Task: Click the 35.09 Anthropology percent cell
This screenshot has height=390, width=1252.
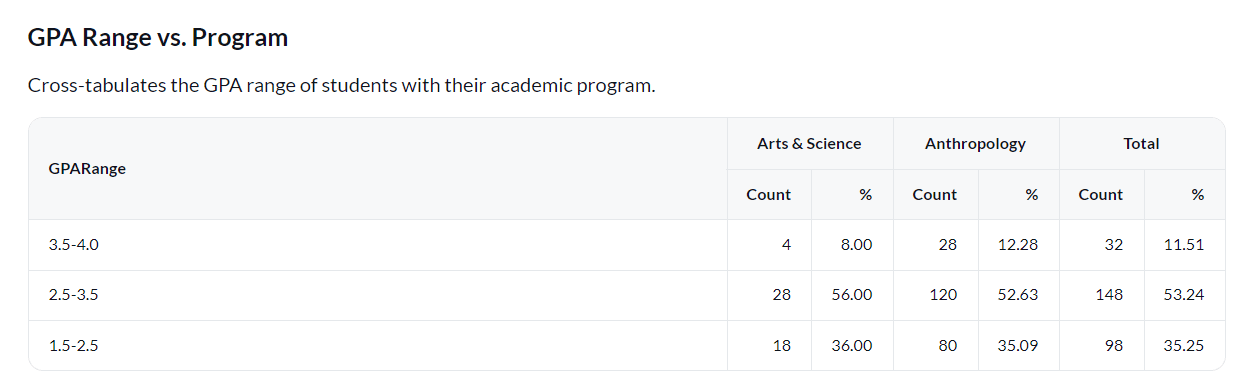Action: coord(1018,346)
